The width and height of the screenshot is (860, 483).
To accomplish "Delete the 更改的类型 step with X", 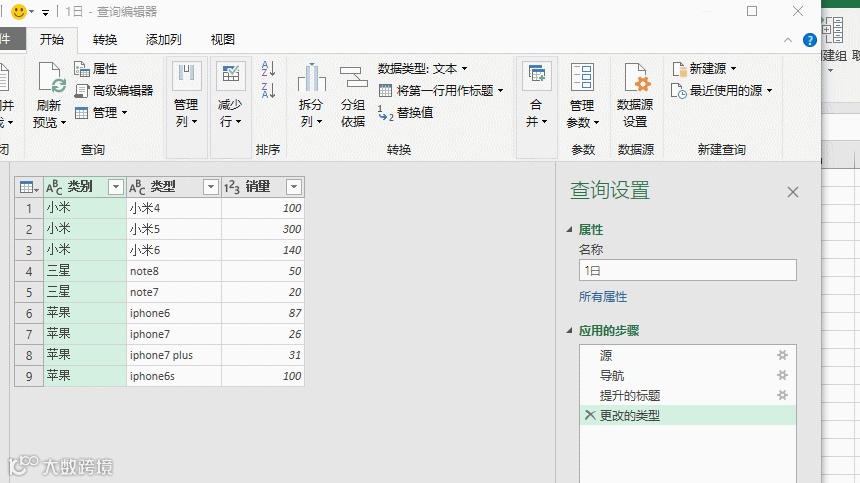I will (590, 415).
